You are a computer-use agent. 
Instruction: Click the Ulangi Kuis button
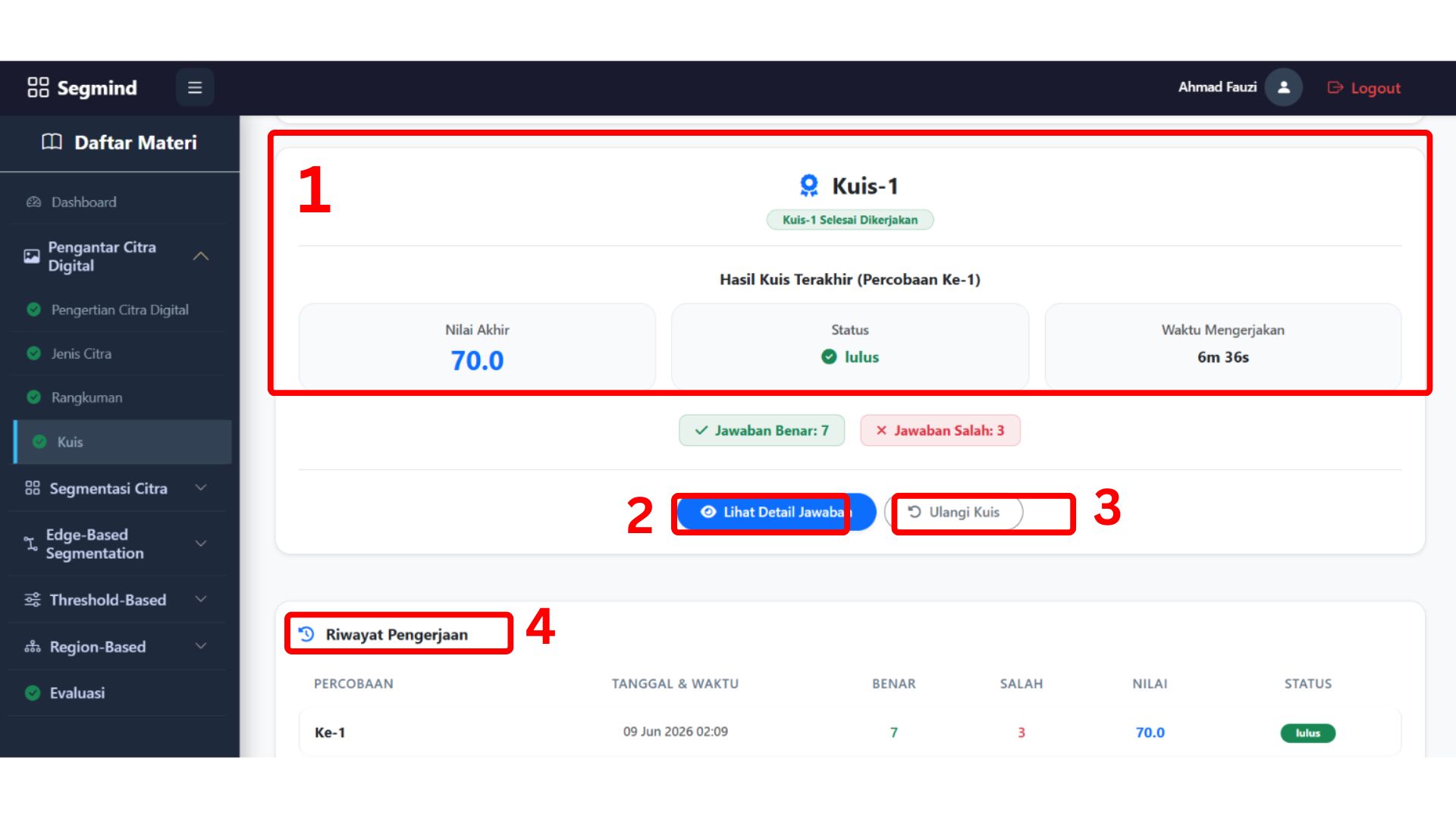(954, 513)
